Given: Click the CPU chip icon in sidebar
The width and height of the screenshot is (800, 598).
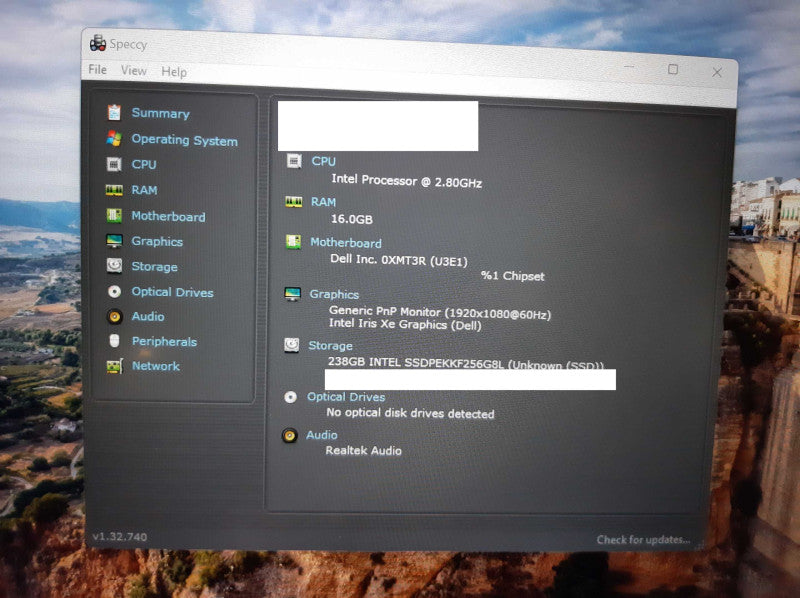Looking at the screenshot, I should pyautogui.click(x=114, y=164).
